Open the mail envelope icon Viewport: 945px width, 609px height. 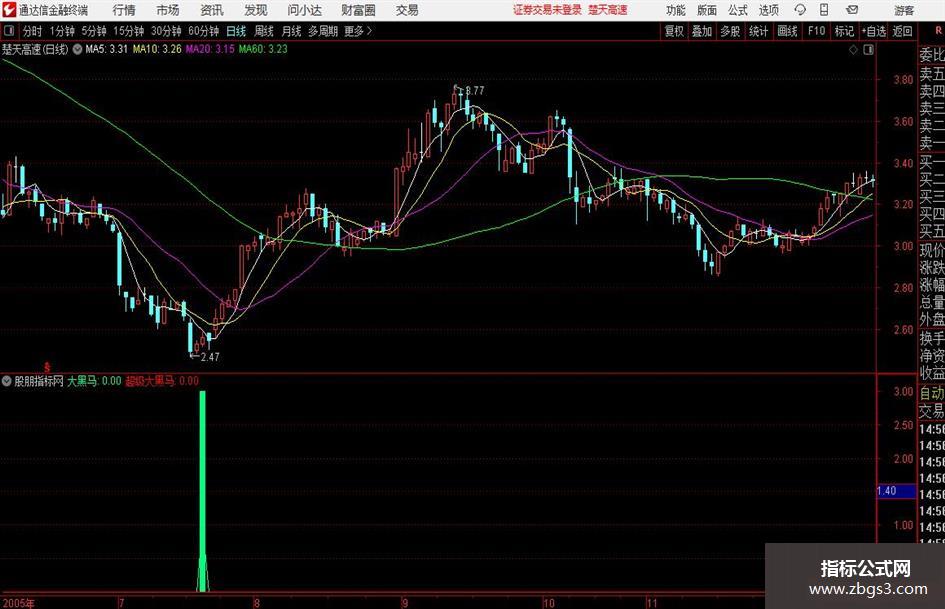[x=852, y=10]
